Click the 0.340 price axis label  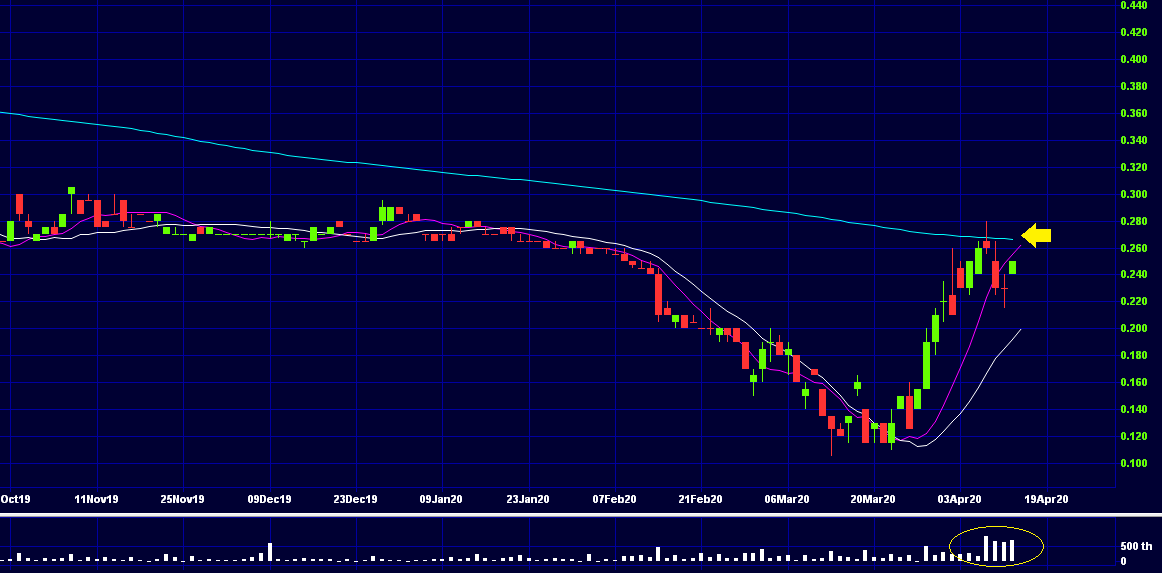(x=1135, y=140)
